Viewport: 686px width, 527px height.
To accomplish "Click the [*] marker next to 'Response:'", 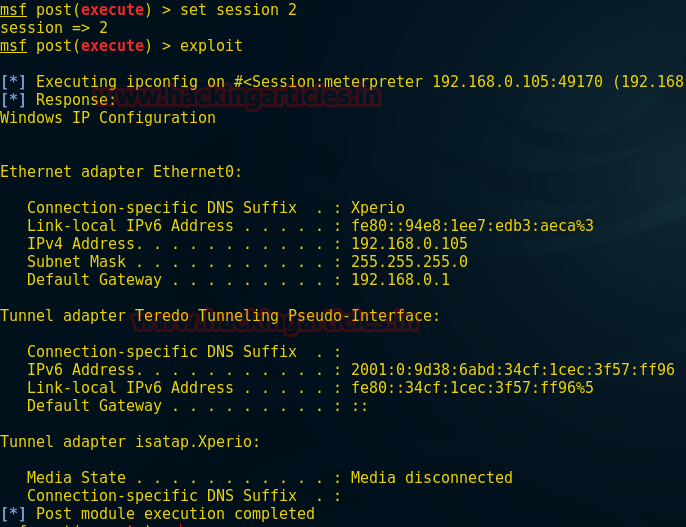I will [13, 100].
